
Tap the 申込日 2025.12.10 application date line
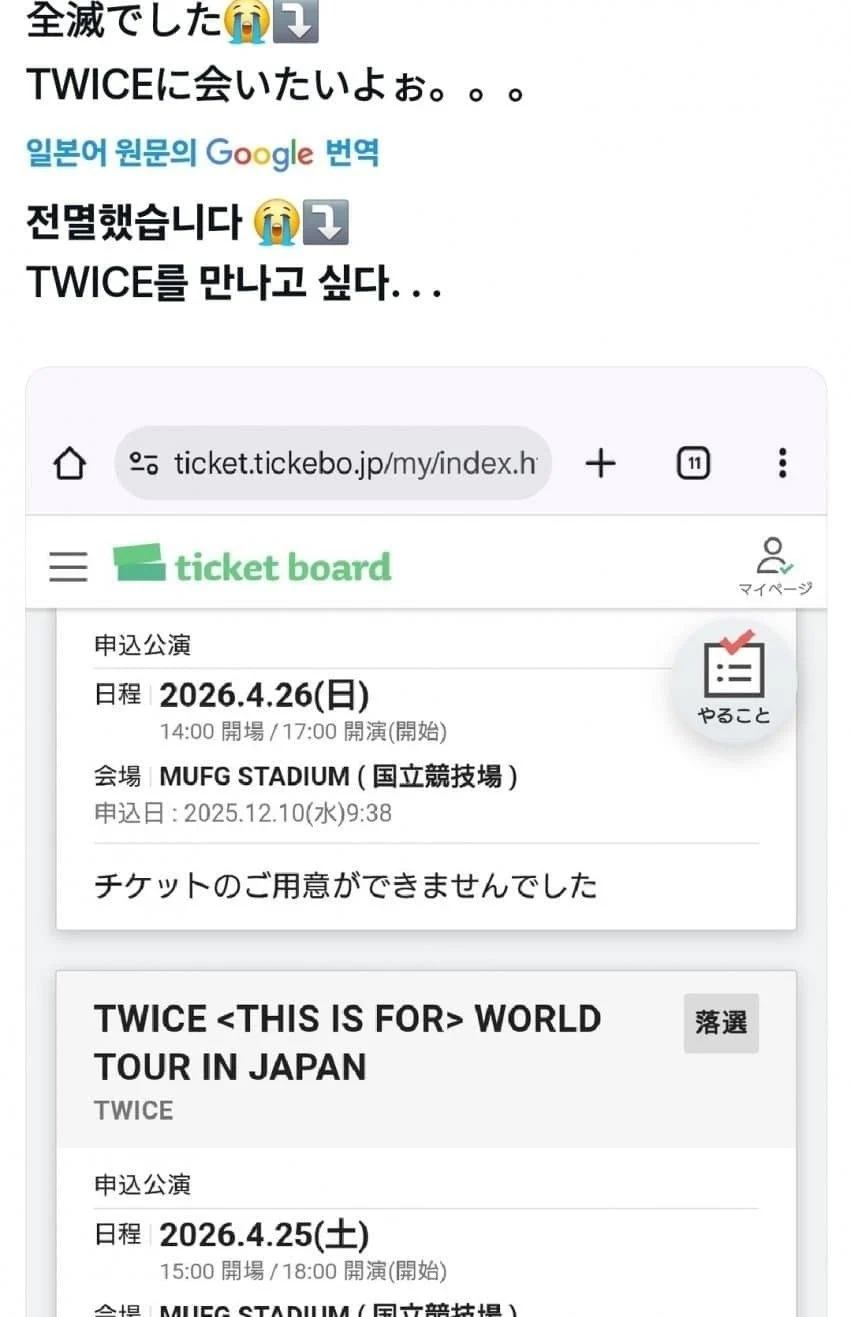[243, 813]
